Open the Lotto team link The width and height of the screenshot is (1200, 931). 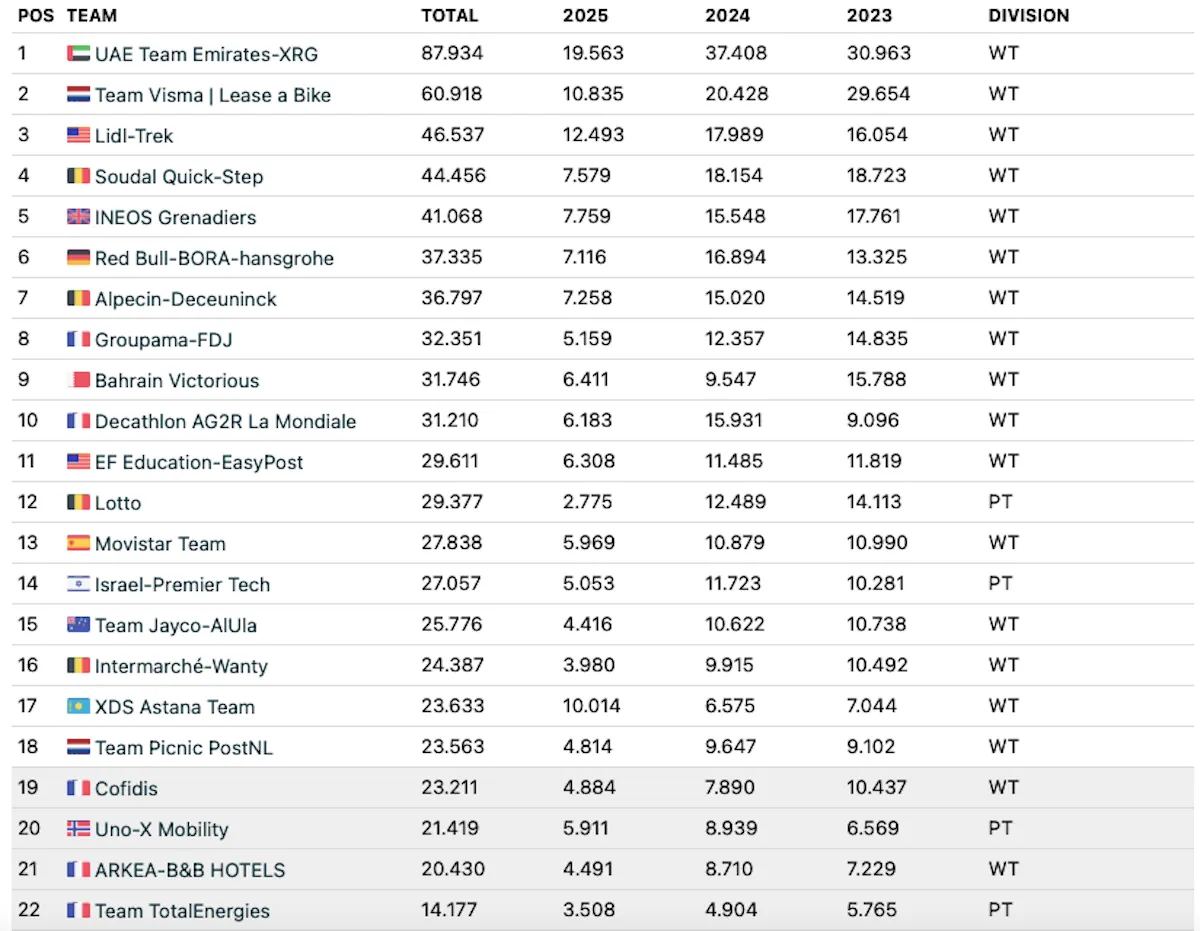coord(118,502)
